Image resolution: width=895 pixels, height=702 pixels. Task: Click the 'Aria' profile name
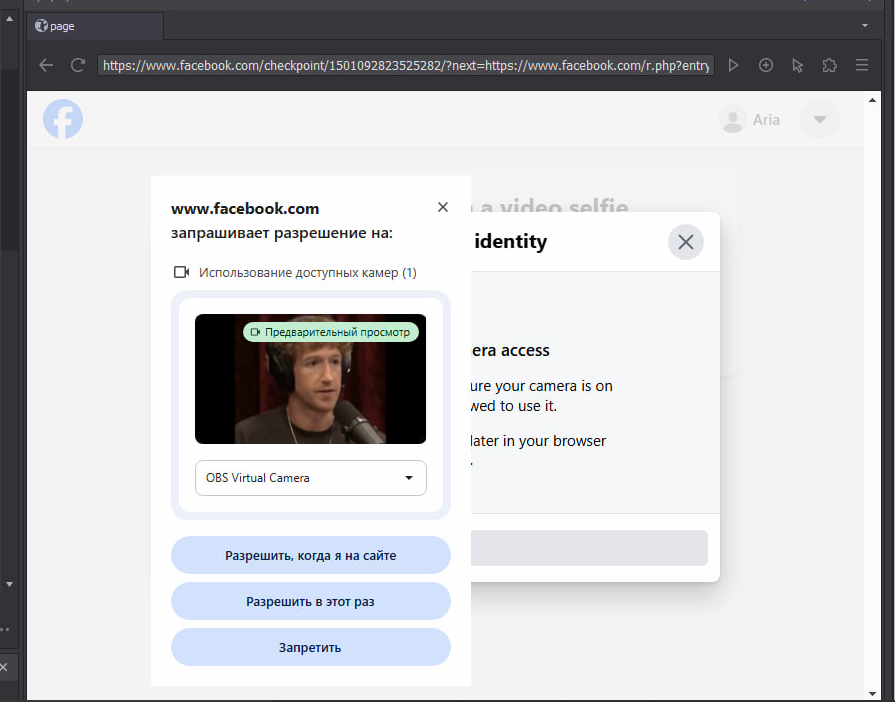pos(766,120)
